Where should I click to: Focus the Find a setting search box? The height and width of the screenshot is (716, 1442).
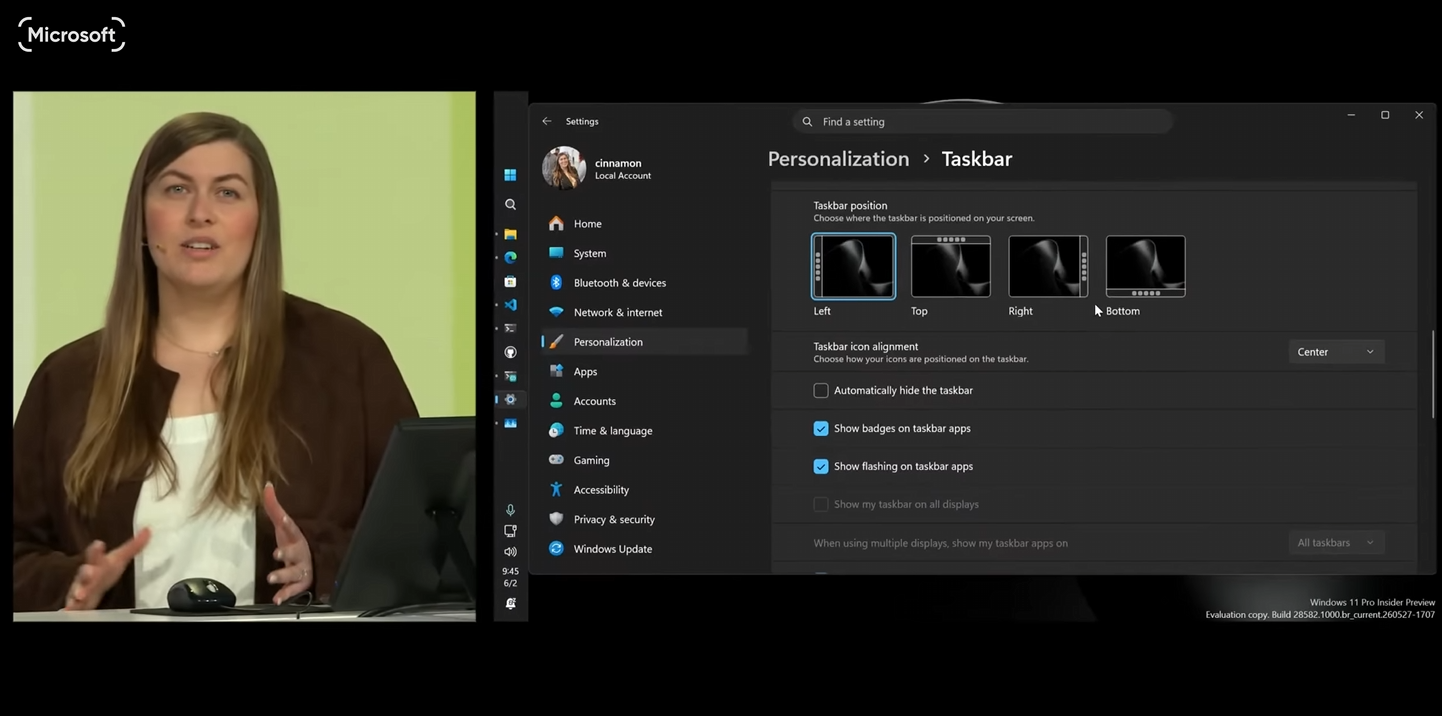tap(982, 122)
